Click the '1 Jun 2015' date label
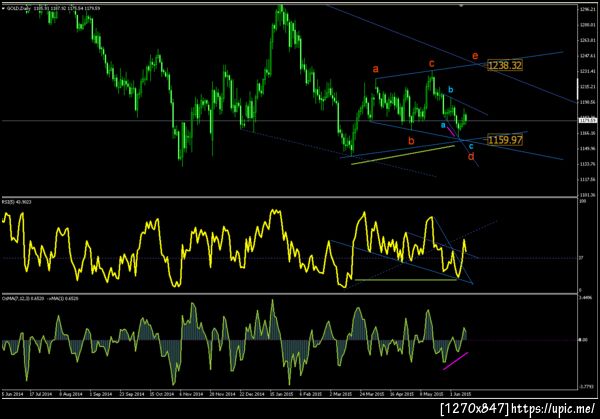Screen dimensions: 600x419 tap(460, 394)
